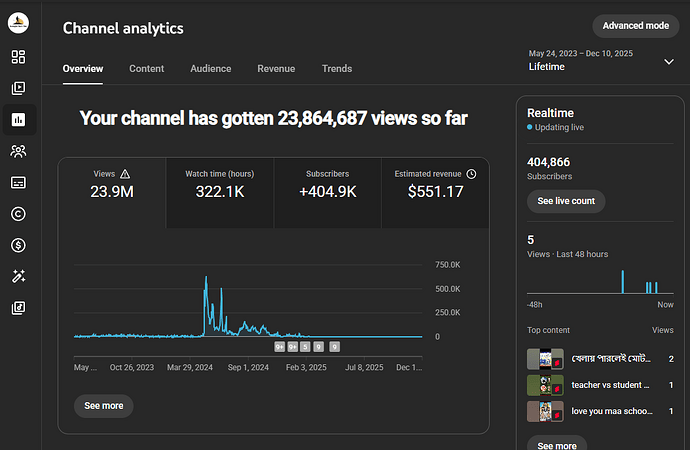Image resolution: width=690 pixels, height=450 pixels.
Task: Click the See live count button
Action: click(566, 201)
